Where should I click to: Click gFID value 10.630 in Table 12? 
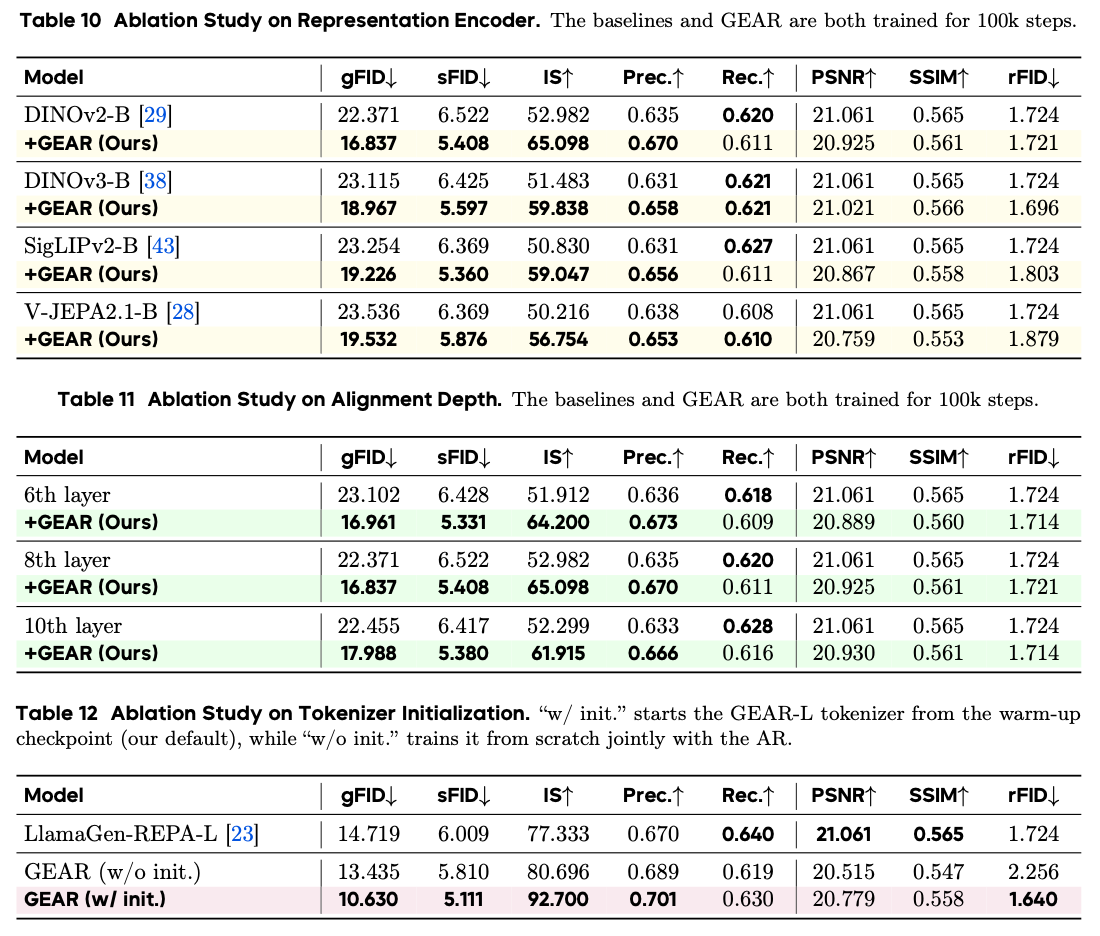point(368,899)
